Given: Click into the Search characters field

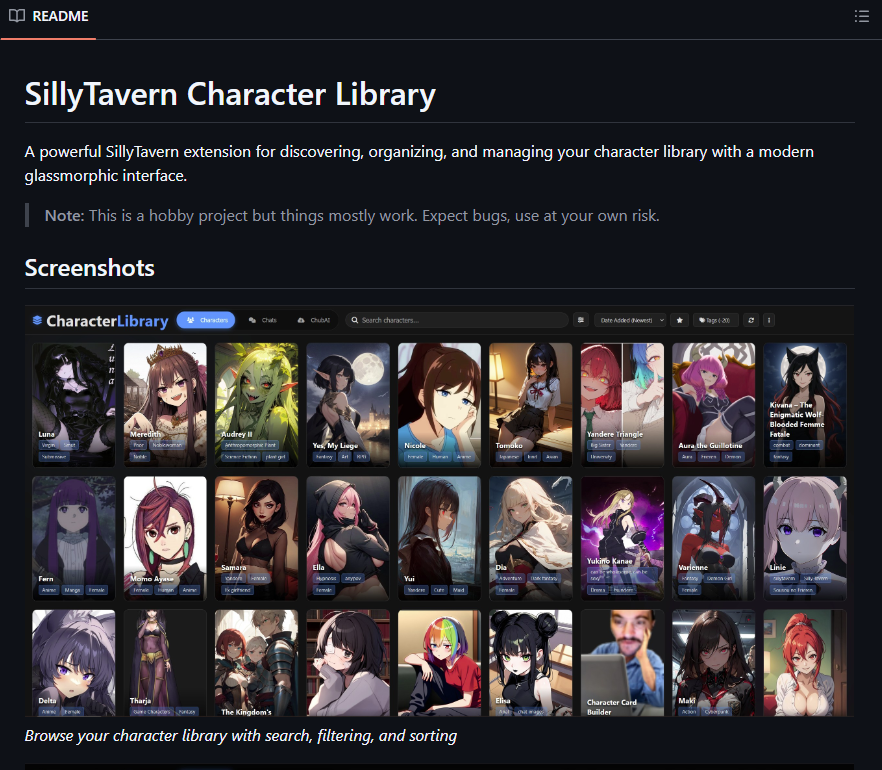Looking at the screenshot, I should (457, 320).
